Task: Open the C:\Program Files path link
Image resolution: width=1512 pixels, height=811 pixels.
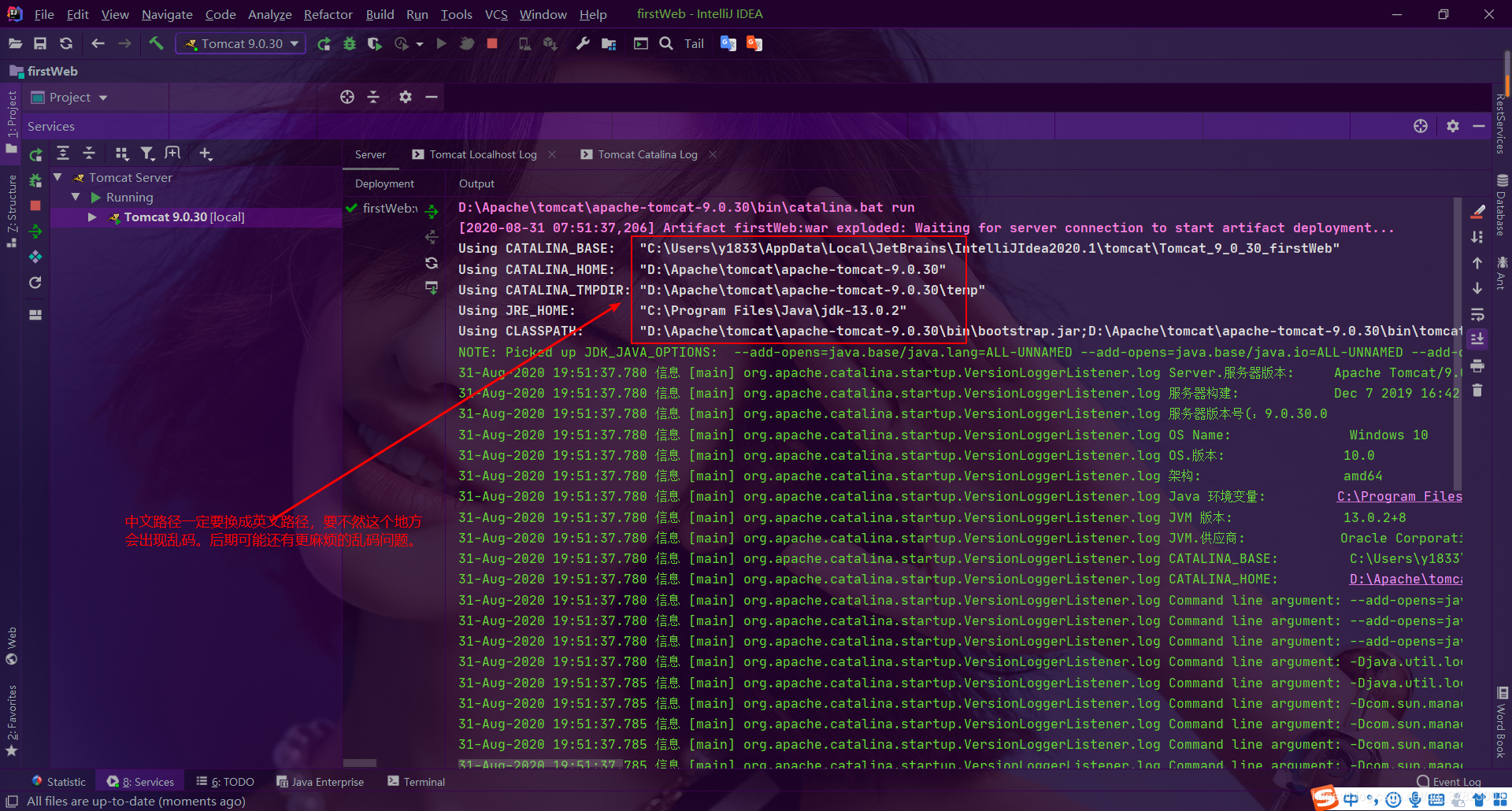Action: pos(1399,497)
